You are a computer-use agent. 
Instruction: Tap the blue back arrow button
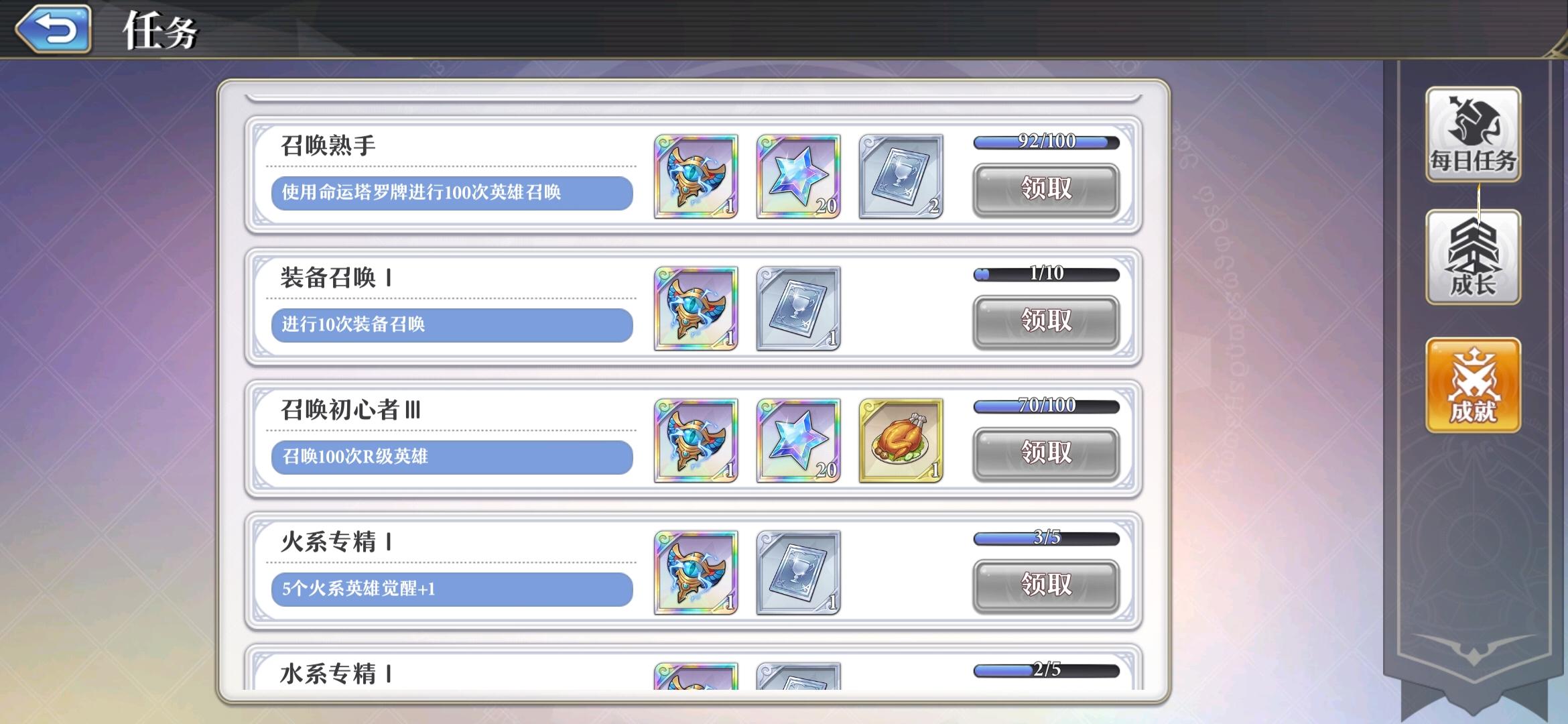[54, 29]
